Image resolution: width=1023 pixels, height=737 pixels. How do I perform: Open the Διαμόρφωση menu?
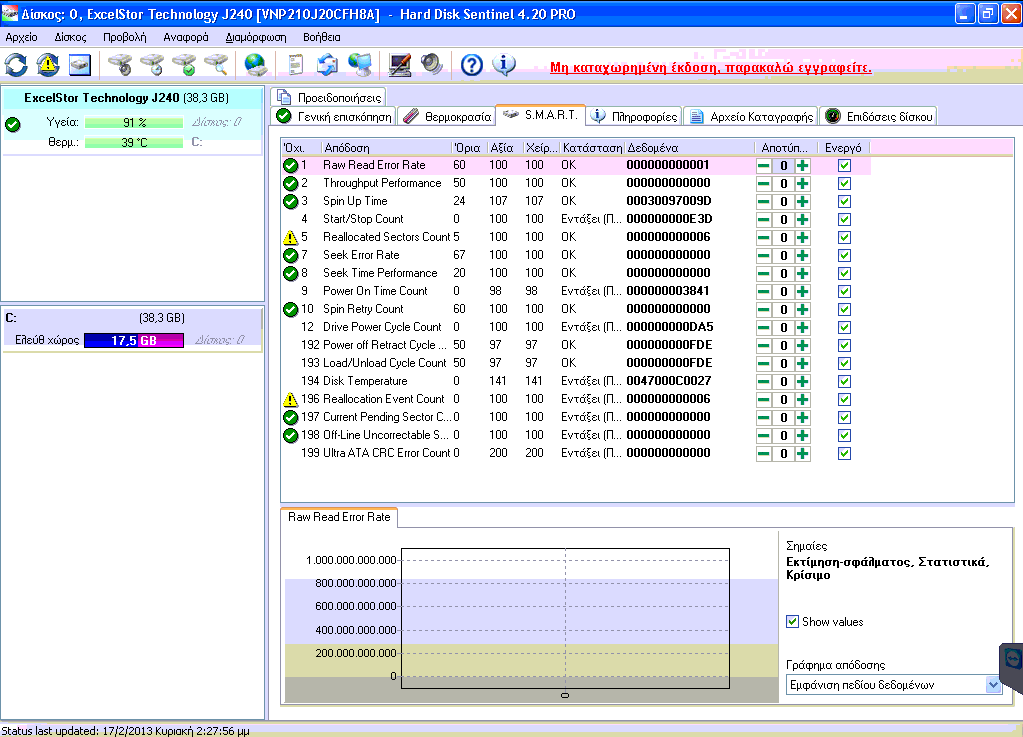click(256, 37)
